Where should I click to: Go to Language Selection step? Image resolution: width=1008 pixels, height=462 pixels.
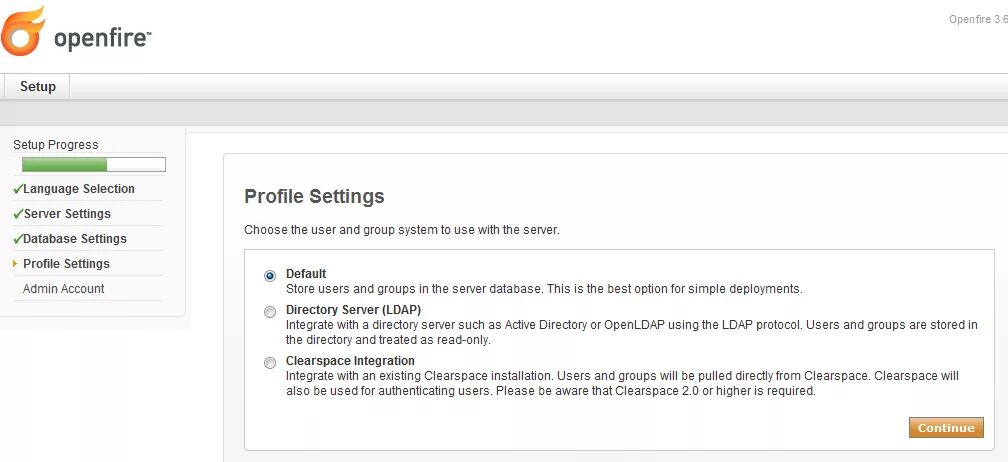[79, 189]
